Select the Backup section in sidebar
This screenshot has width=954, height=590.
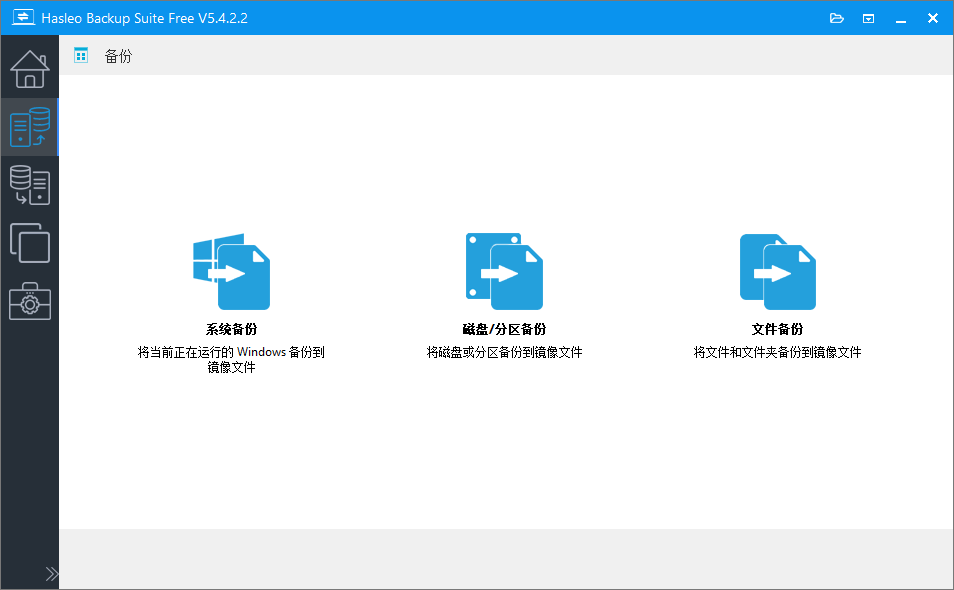click(x=29, y=127)
